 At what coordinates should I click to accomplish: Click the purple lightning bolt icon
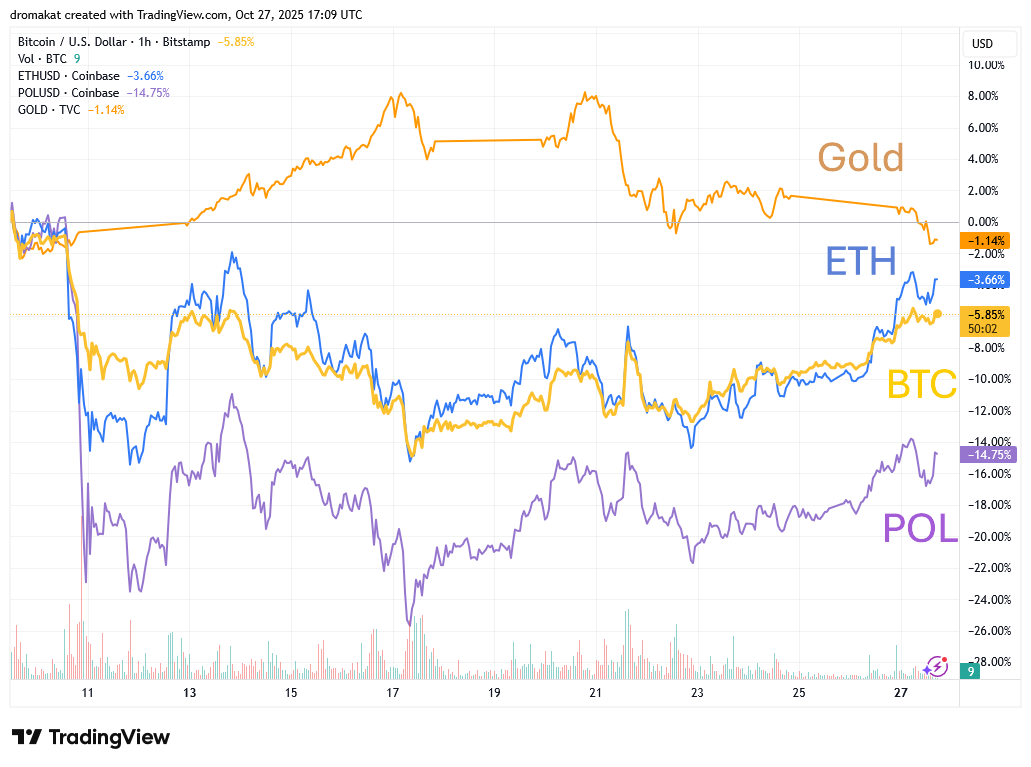point(936,666)
